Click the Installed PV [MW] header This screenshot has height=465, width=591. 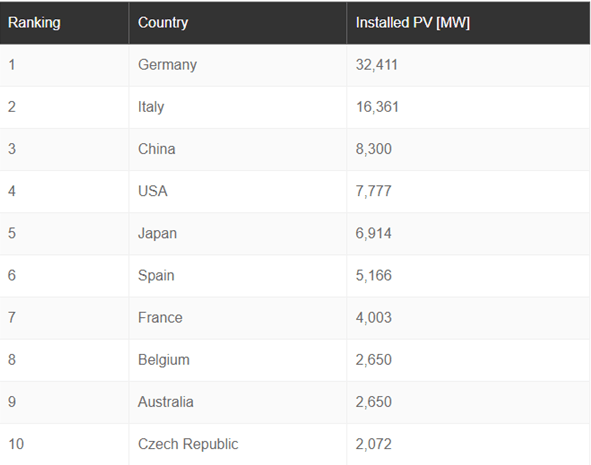468,23
